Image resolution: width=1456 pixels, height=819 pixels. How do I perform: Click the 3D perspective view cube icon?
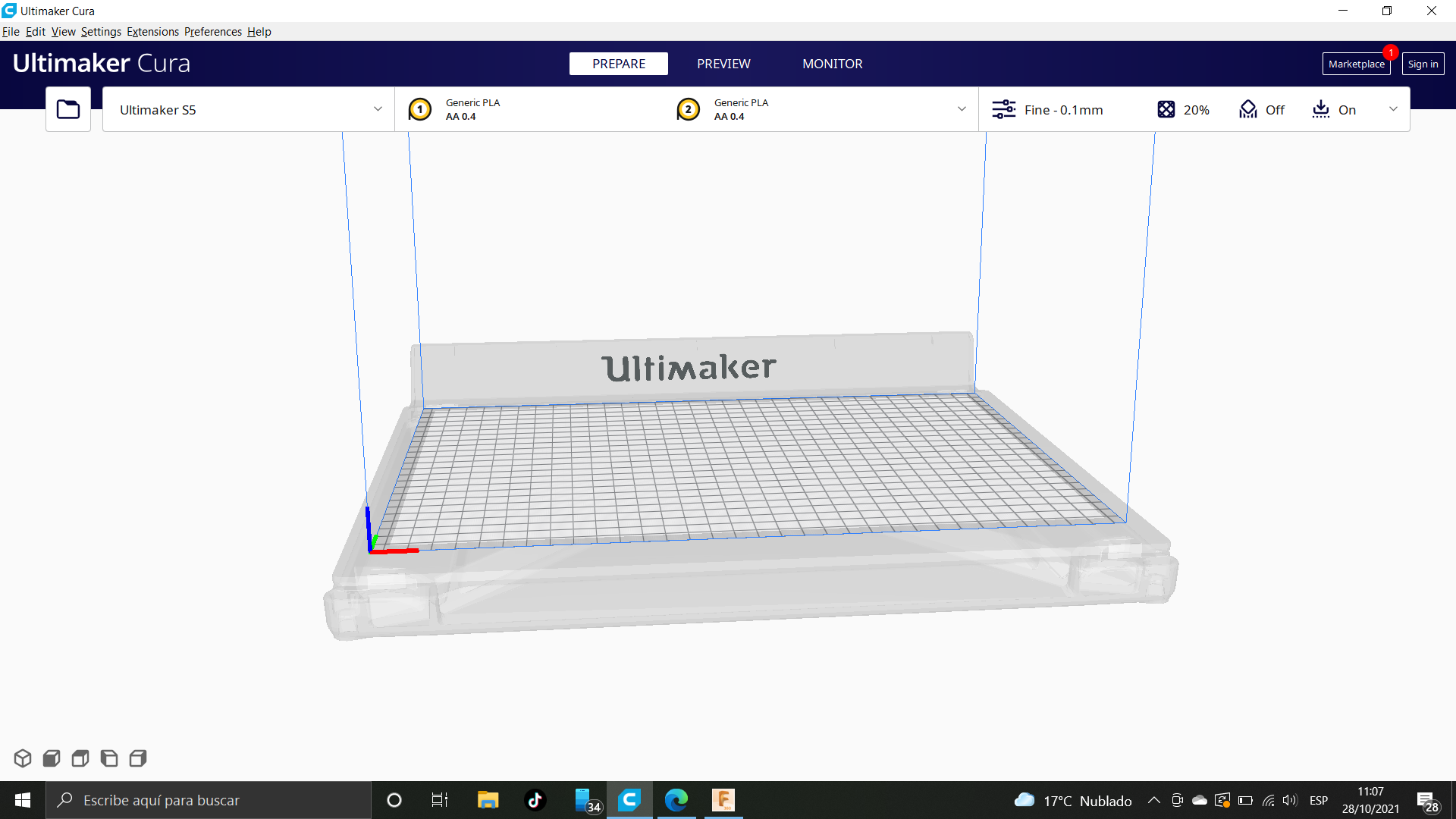coord(23,758)
